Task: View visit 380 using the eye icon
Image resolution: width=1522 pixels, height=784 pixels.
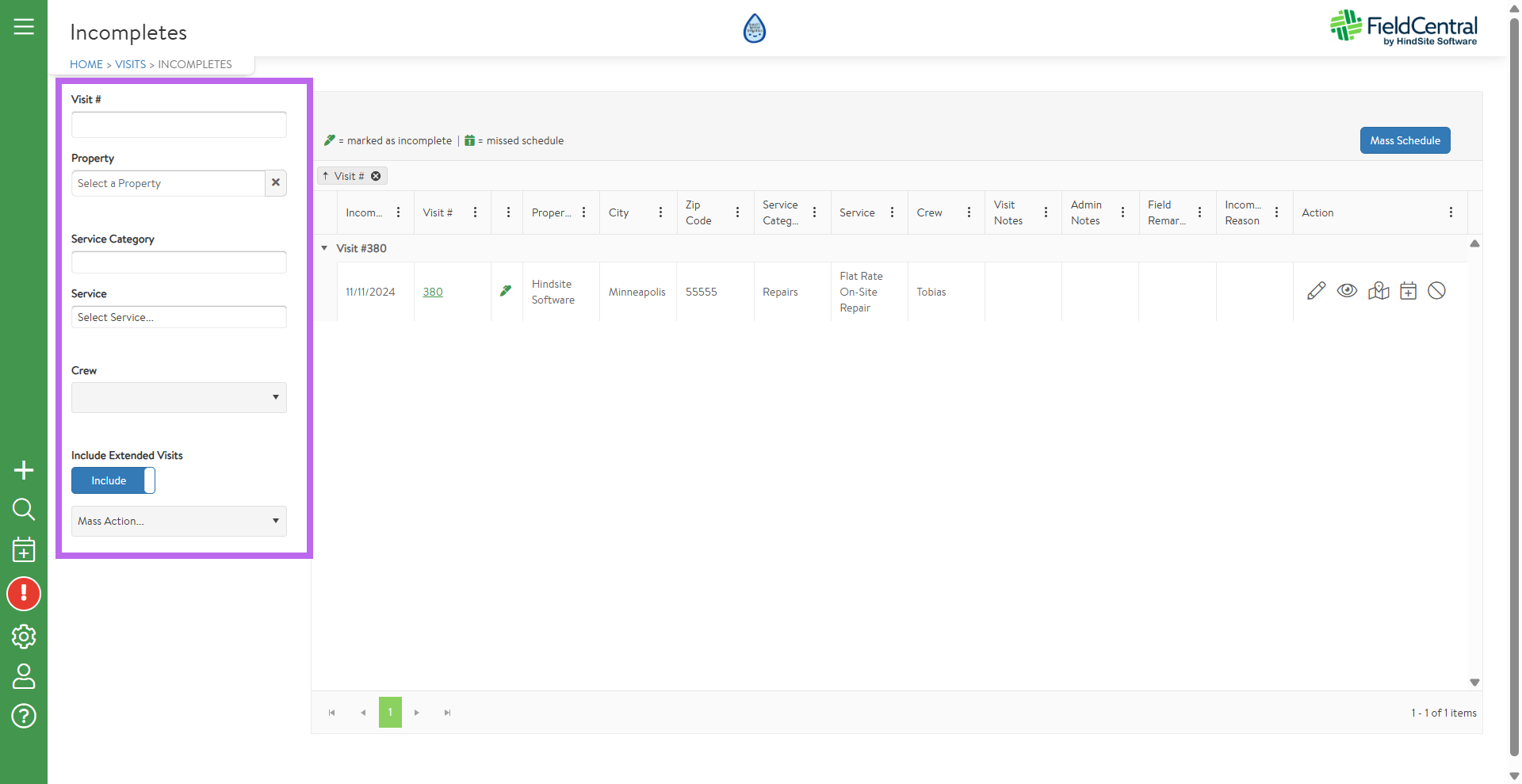Action: (x=1347, y=291)
